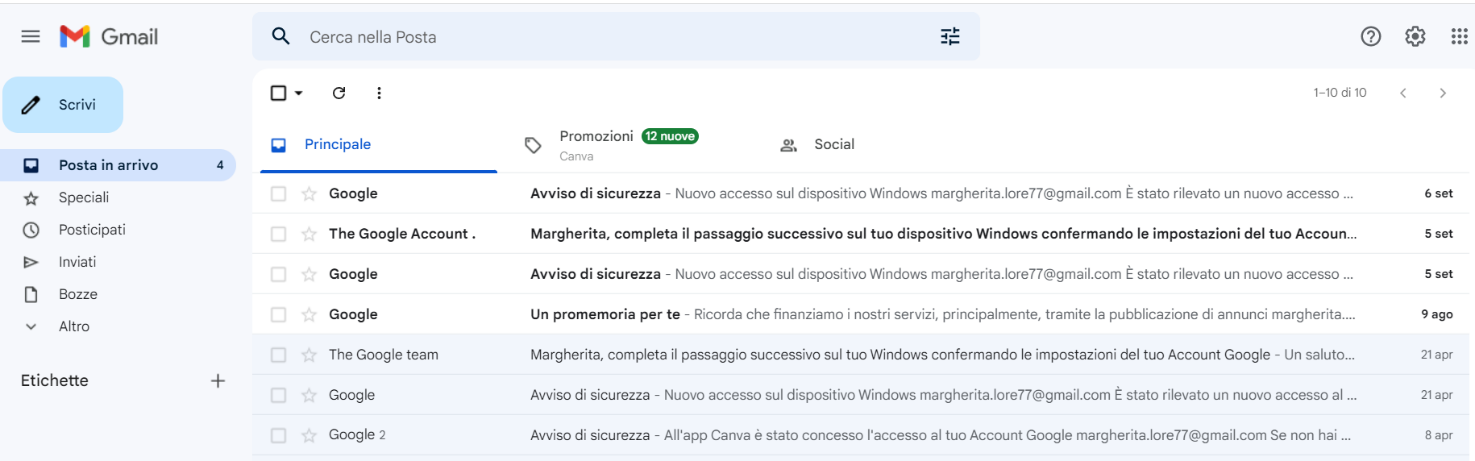Compose a new email with Scrivi
Viewport: 1475px width, 461px height.
pyautogui.click(x=63, y=105)
